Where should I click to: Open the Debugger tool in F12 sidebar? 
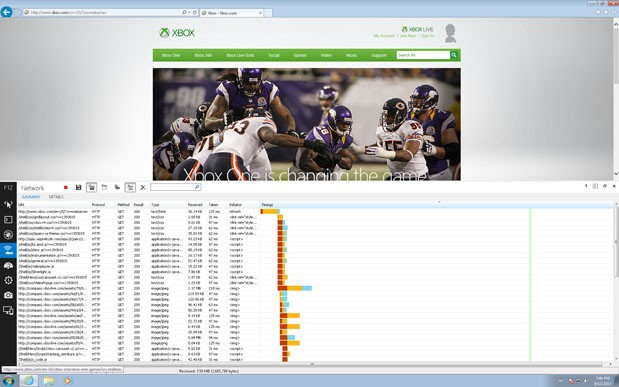coord(8,235)
